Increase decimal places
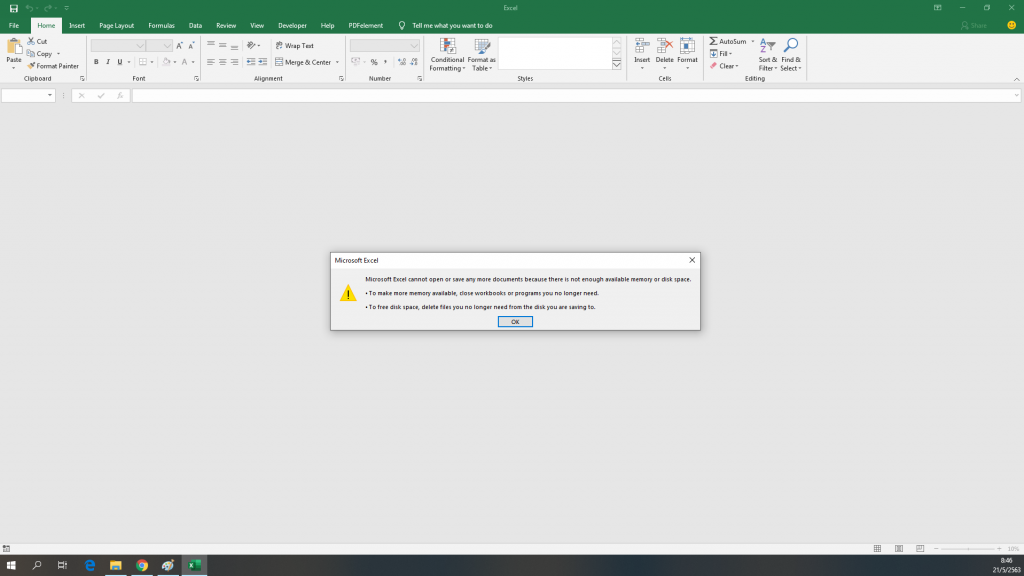1024x576 pixels. click(399, 61)
